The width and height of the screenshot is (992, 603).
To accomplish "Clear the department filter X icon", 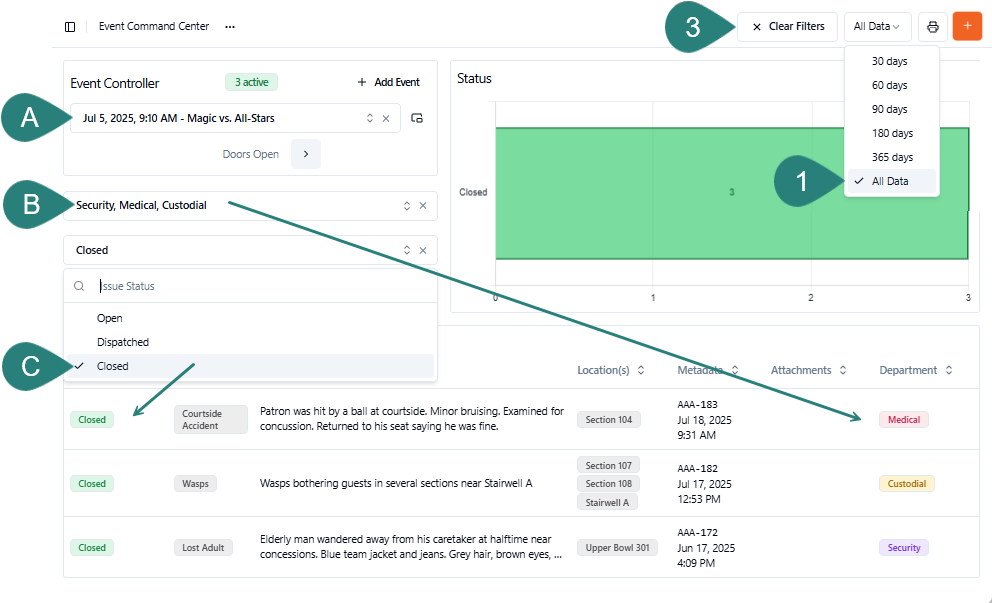I will point(422,206).
